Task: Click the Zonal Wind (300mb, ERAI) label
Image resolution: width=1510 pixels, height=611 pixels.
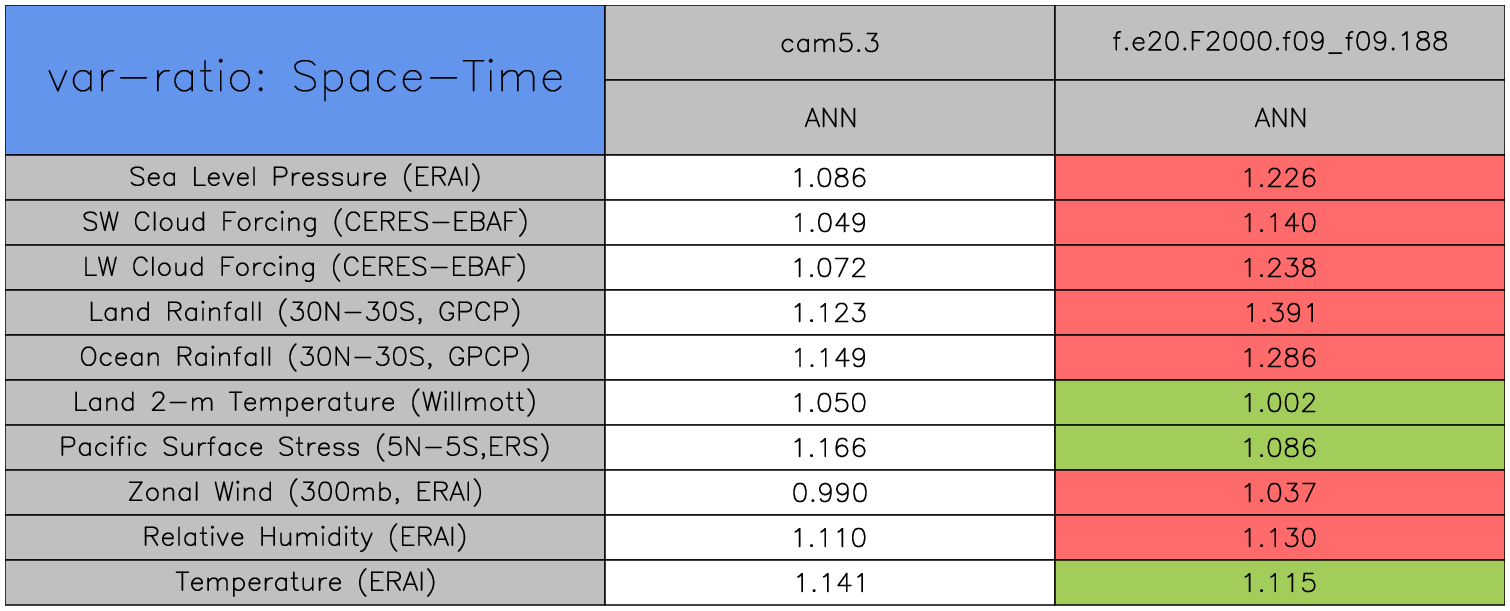Action: [305, 493]
